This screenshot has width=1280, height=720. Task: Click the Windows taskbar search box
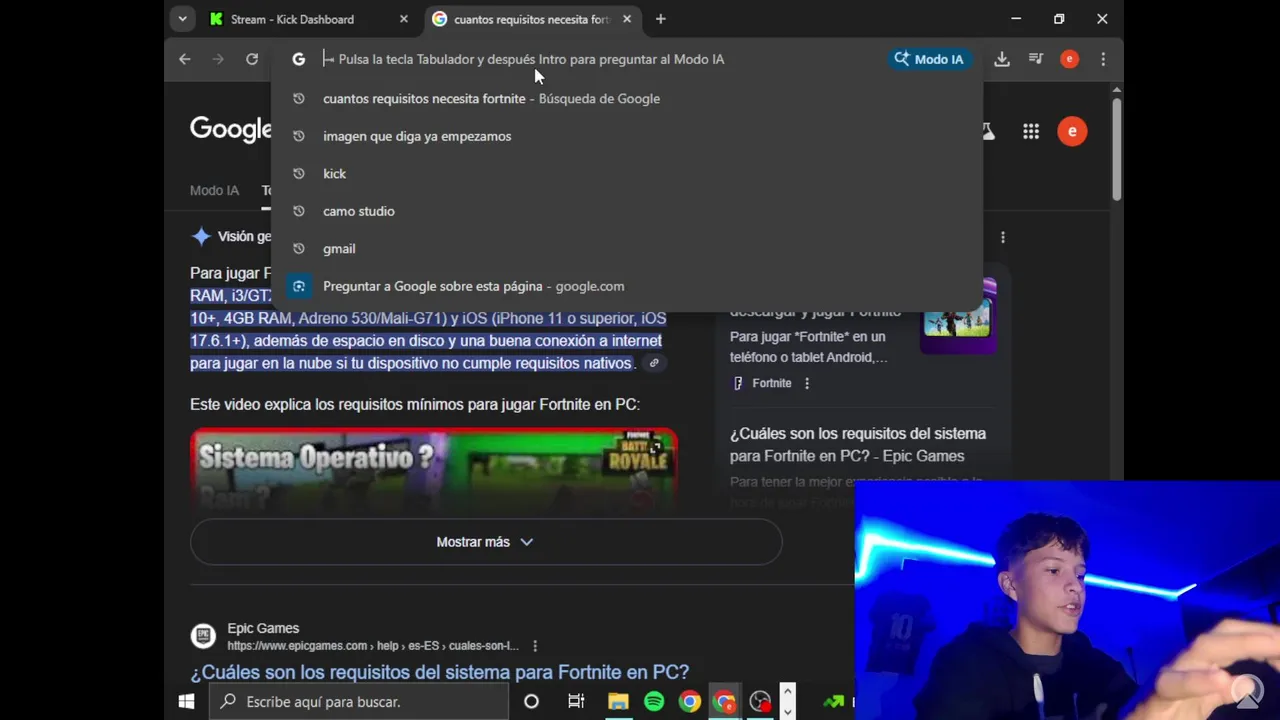(358, 702)
